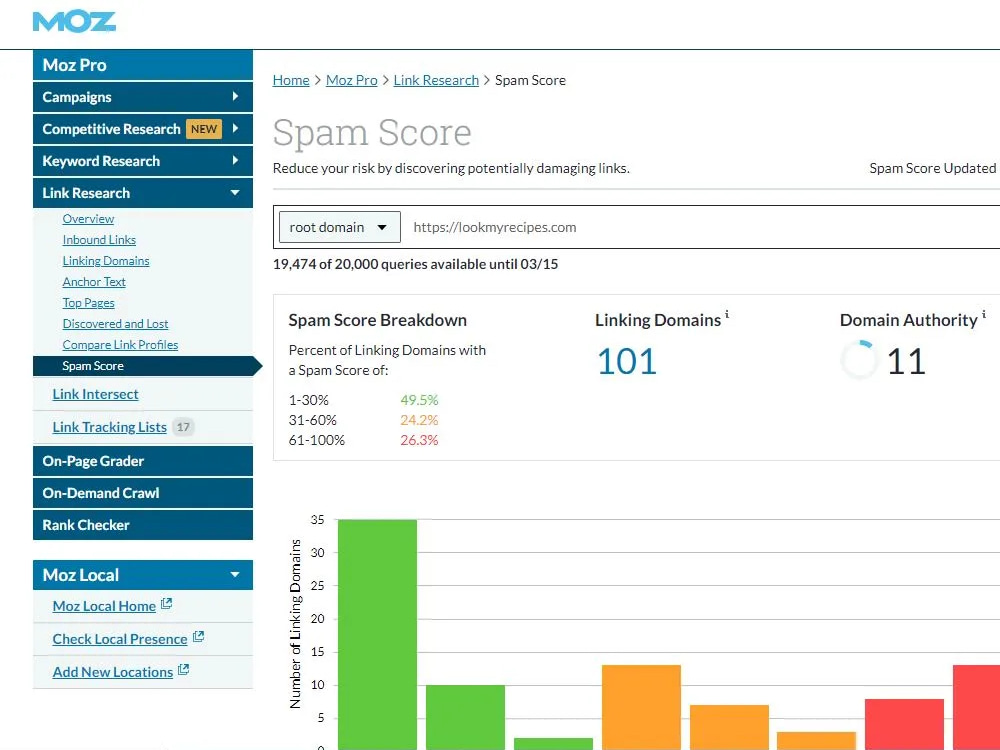
Task: Click the 17 badge on Link Tracking Lists
Action: (183, 427)
